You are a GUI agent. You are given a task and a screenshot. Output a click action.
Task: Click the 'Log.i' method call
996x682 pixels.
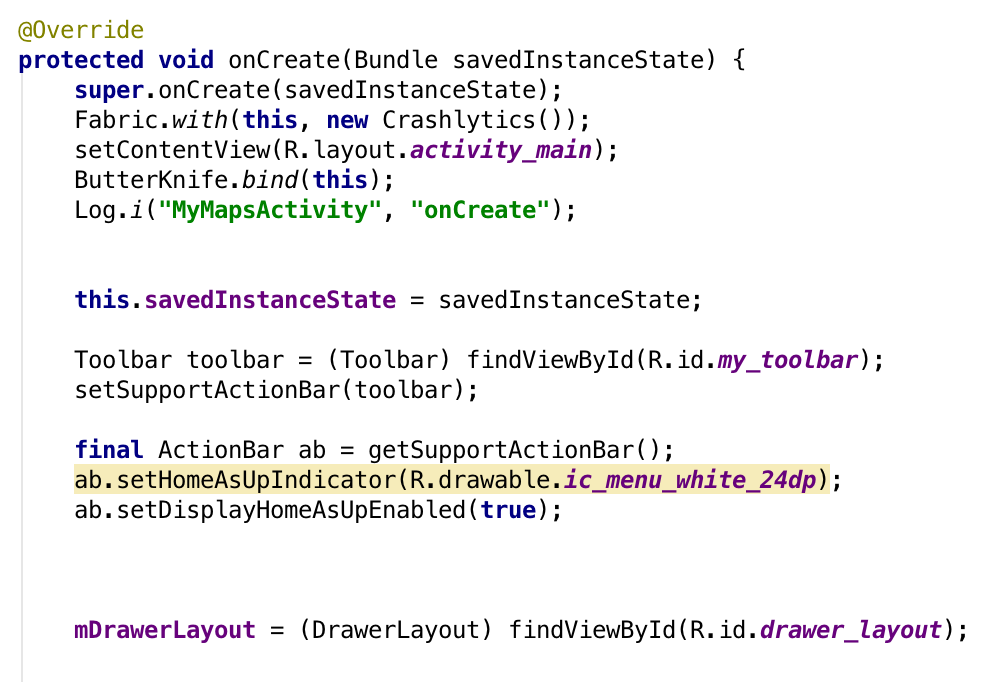click(109, 210)
